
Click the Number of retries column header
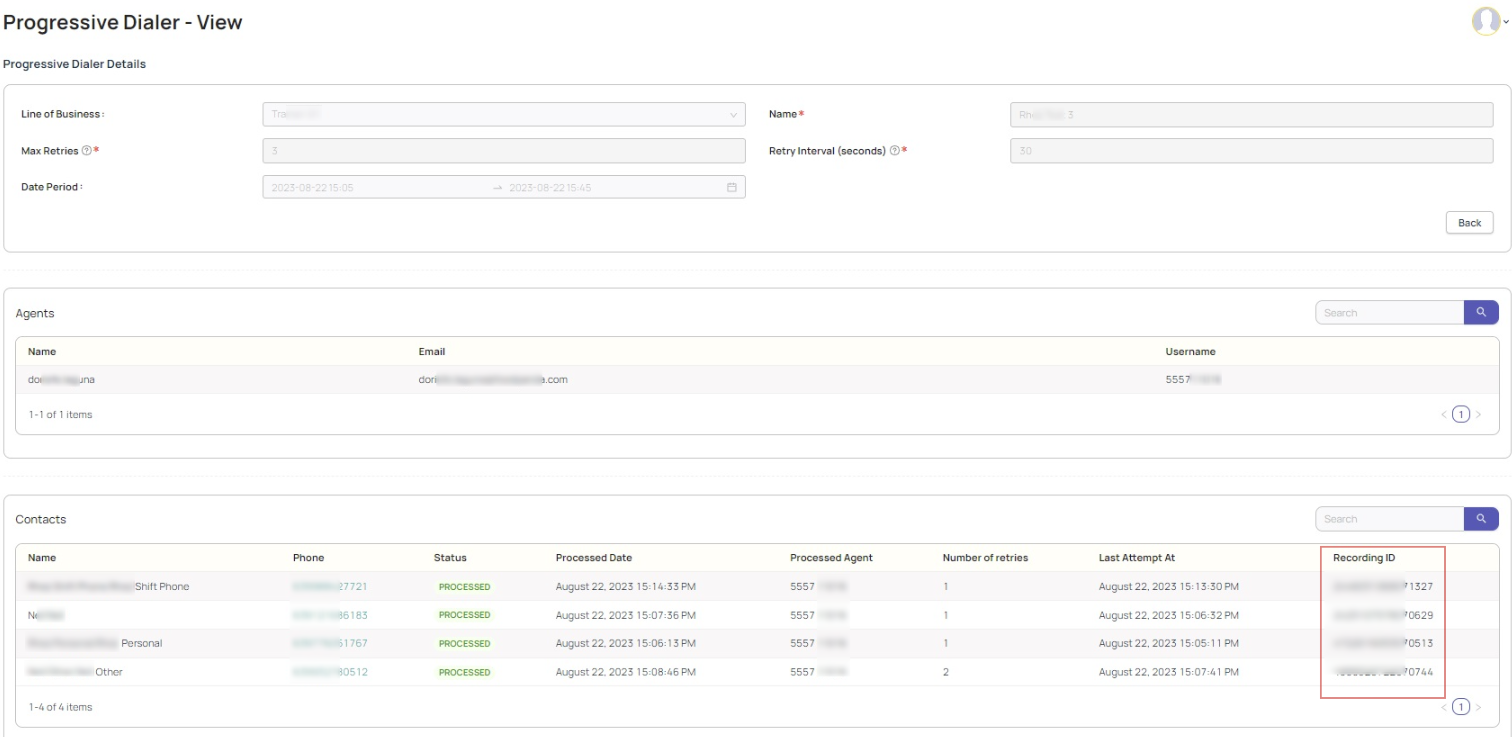985,558
